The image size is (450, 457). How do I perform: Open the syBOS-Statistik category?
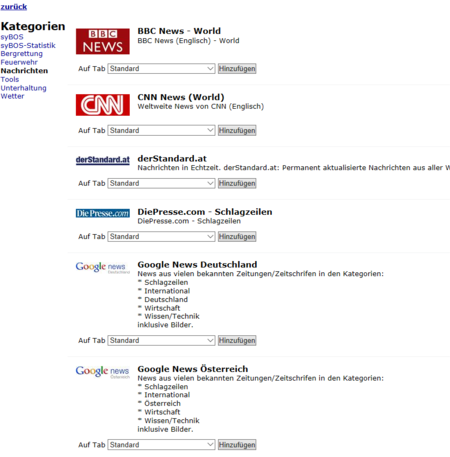click(x=28, y=45)
